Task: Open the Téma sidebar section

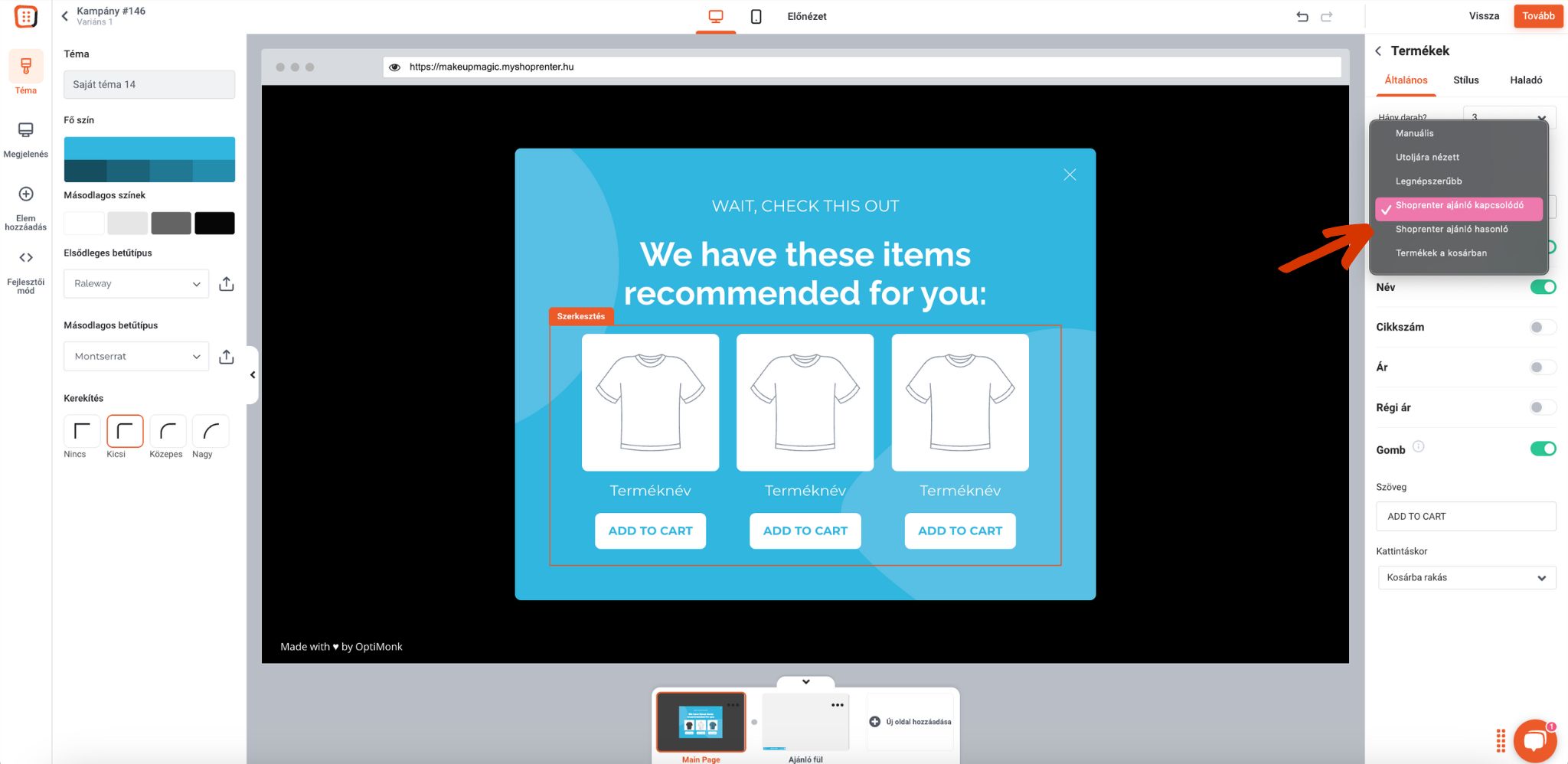Action: pos(25,74)
